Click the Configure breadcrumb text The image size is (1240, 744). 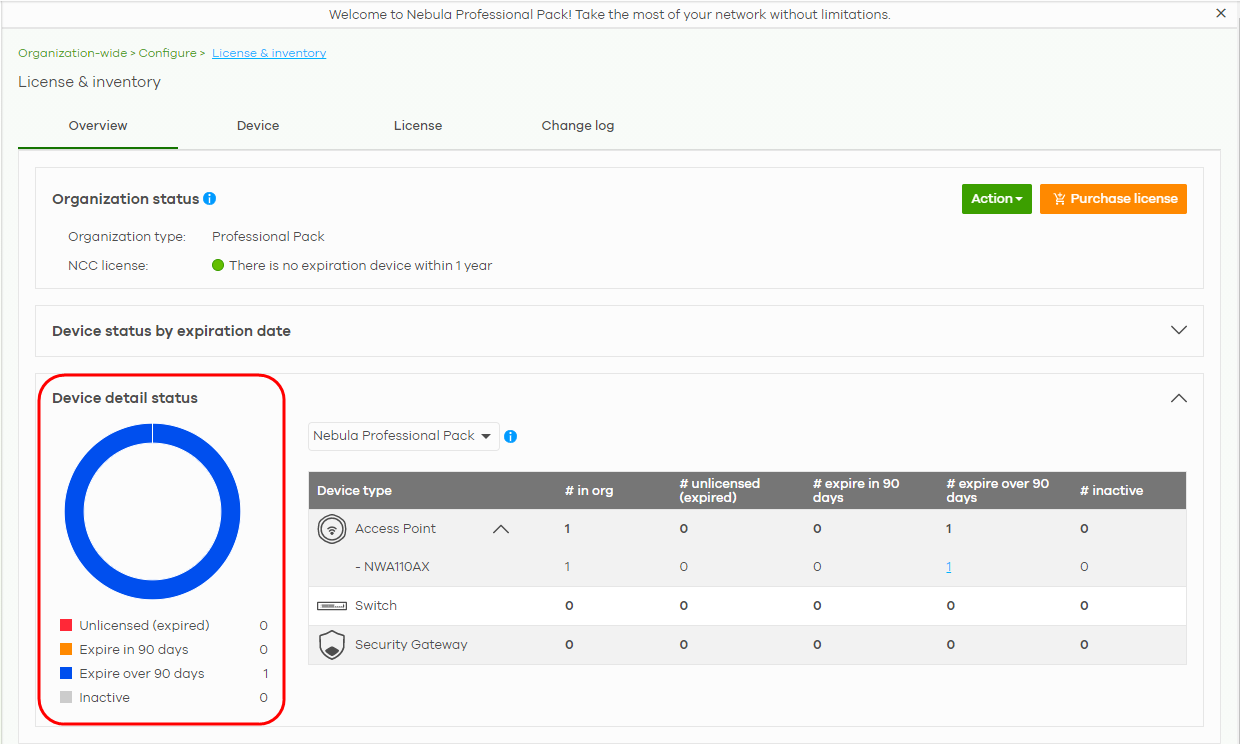coord(167,53)
